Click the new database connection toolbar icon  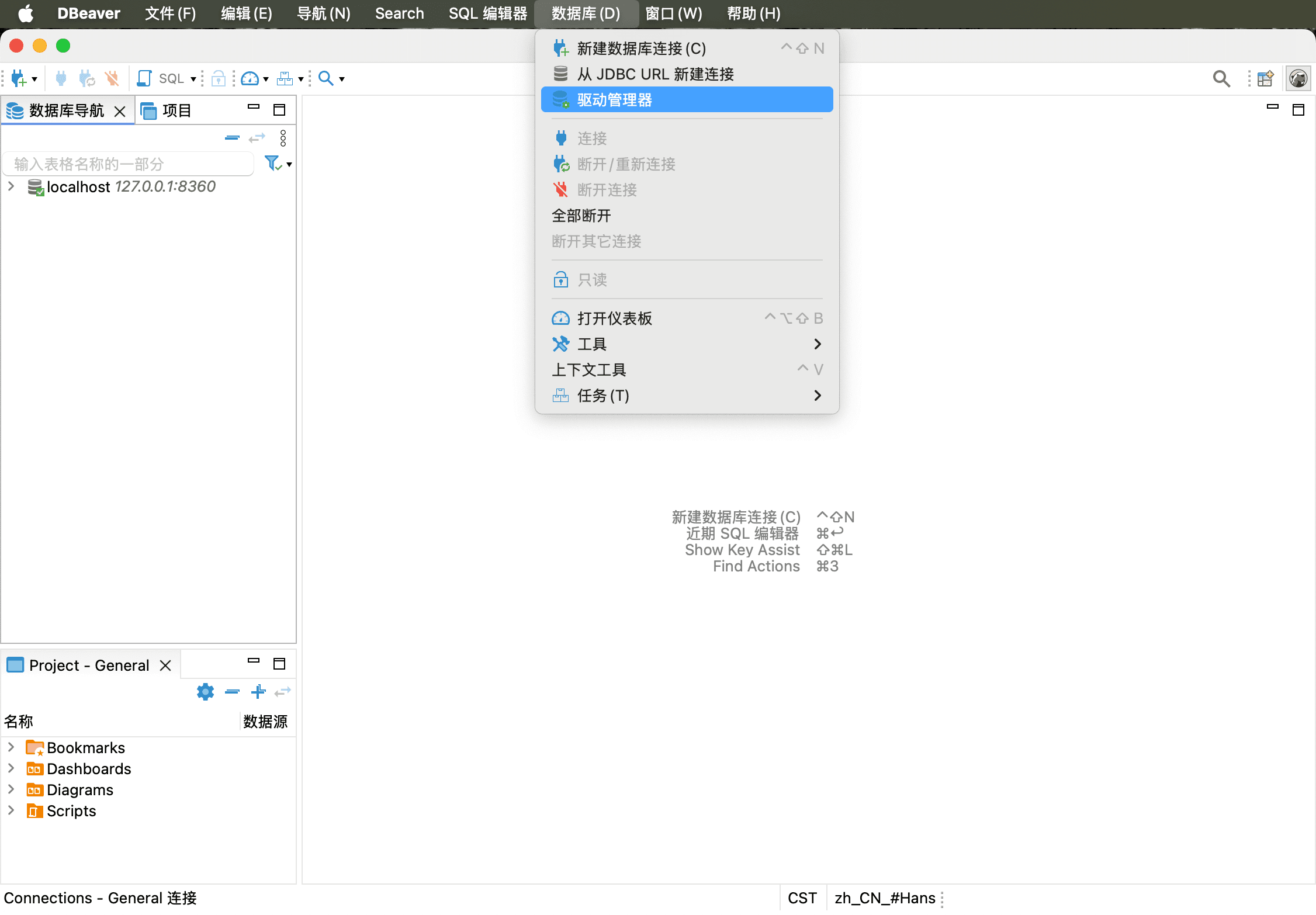[19, 78]
